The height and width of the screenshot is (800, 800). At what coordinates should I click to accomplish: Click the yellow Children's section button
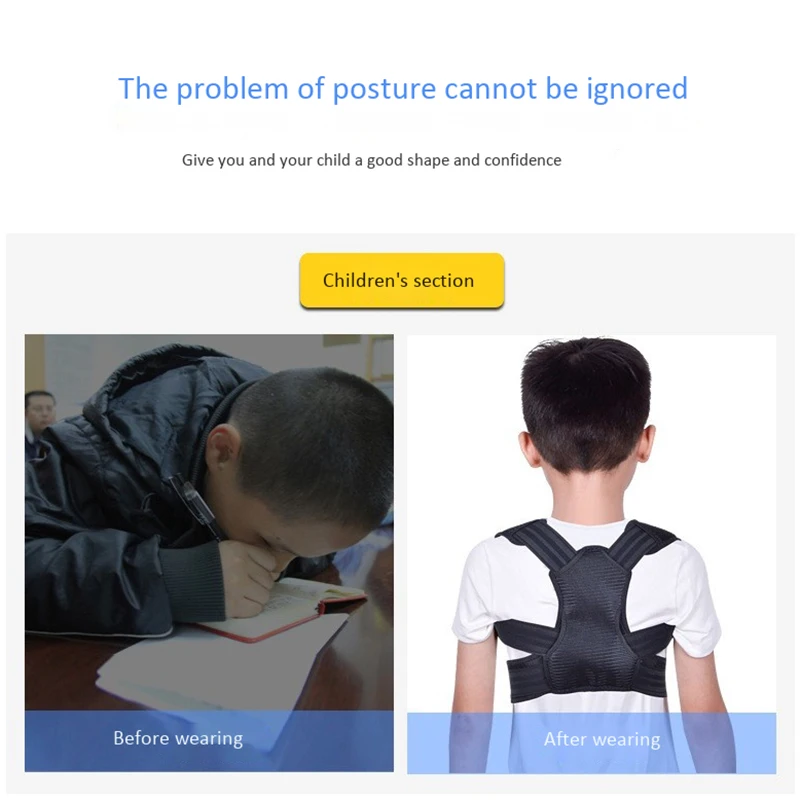click(402, 280)
